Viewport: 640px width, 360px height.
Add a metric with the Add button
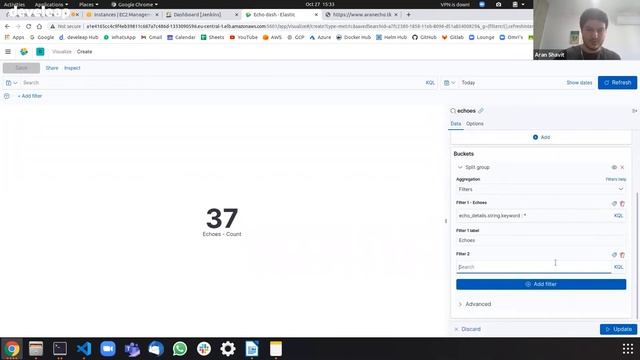pyautogui.click(x=541, y=137)
